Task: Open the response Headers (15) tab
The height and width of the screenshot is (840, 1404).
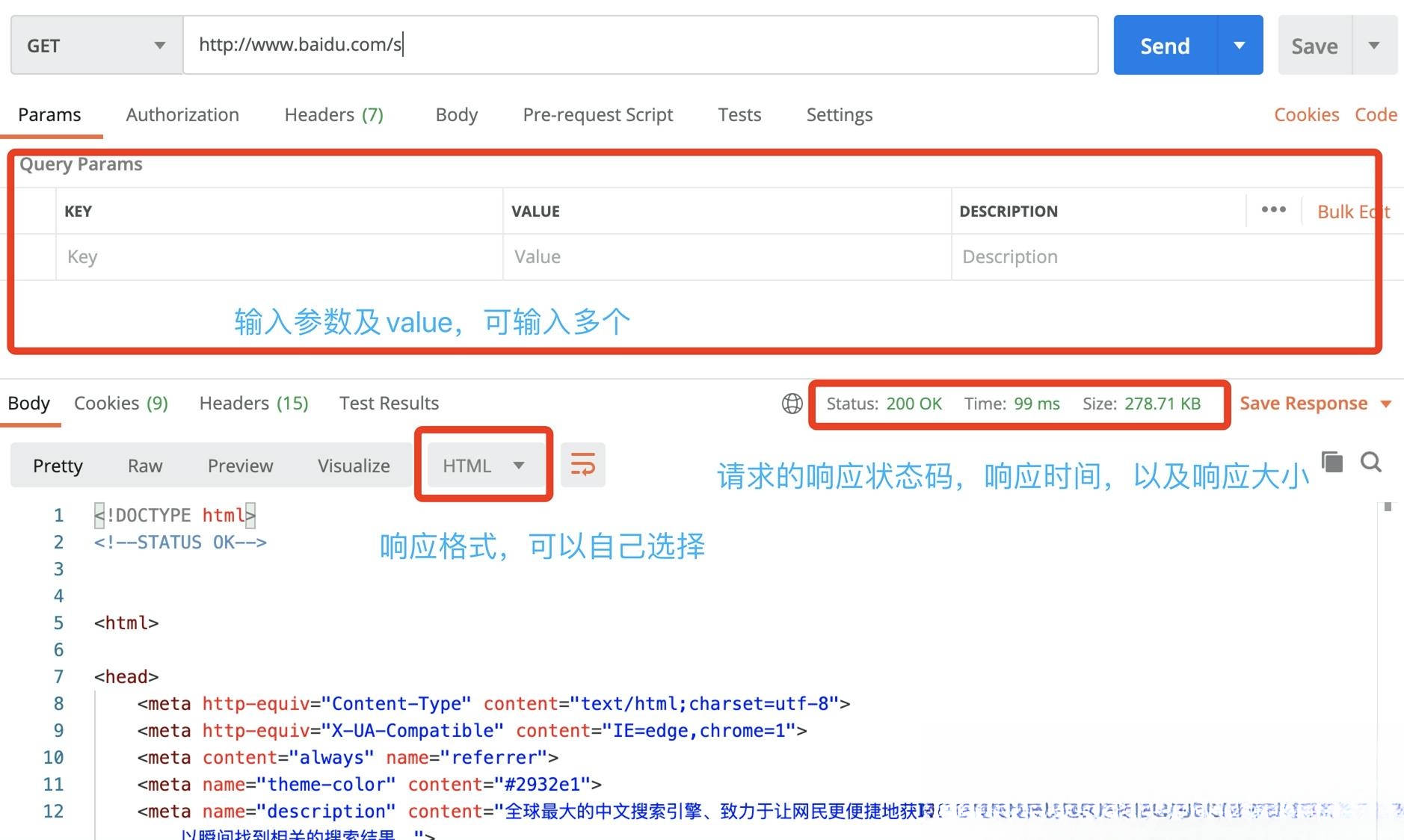Action: coord(253,404)
